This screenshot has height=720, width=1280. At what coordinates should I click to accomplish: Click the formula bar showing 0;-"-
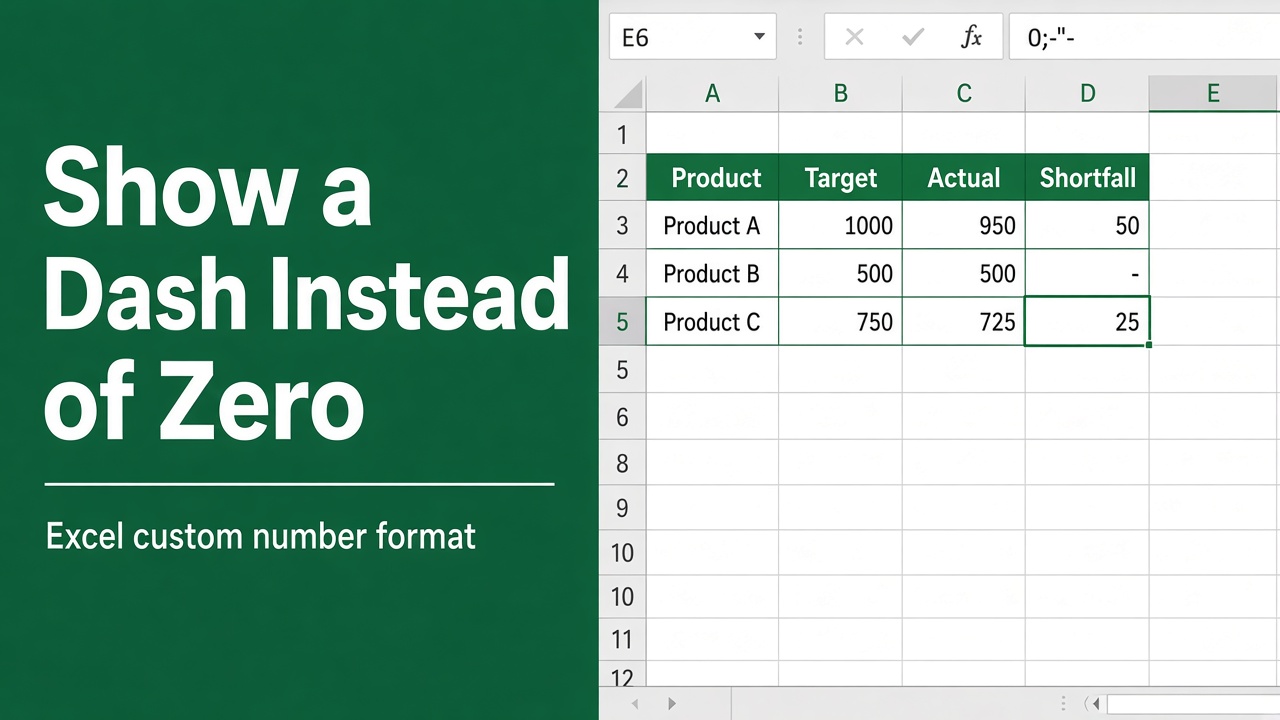(1144, 38)
